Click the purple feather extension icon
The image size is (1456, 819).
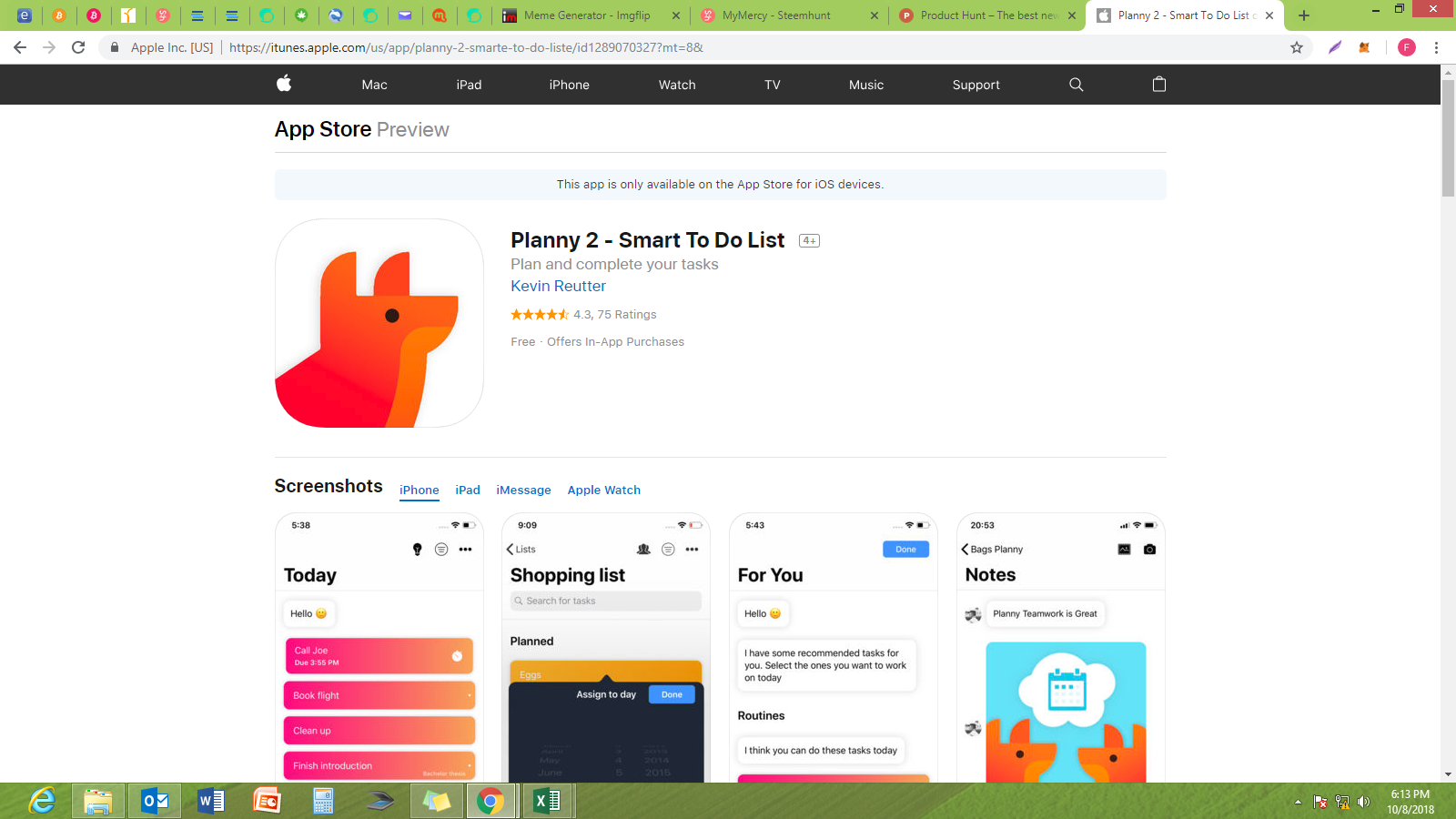pyautogui.click(x=1335, y=47)
